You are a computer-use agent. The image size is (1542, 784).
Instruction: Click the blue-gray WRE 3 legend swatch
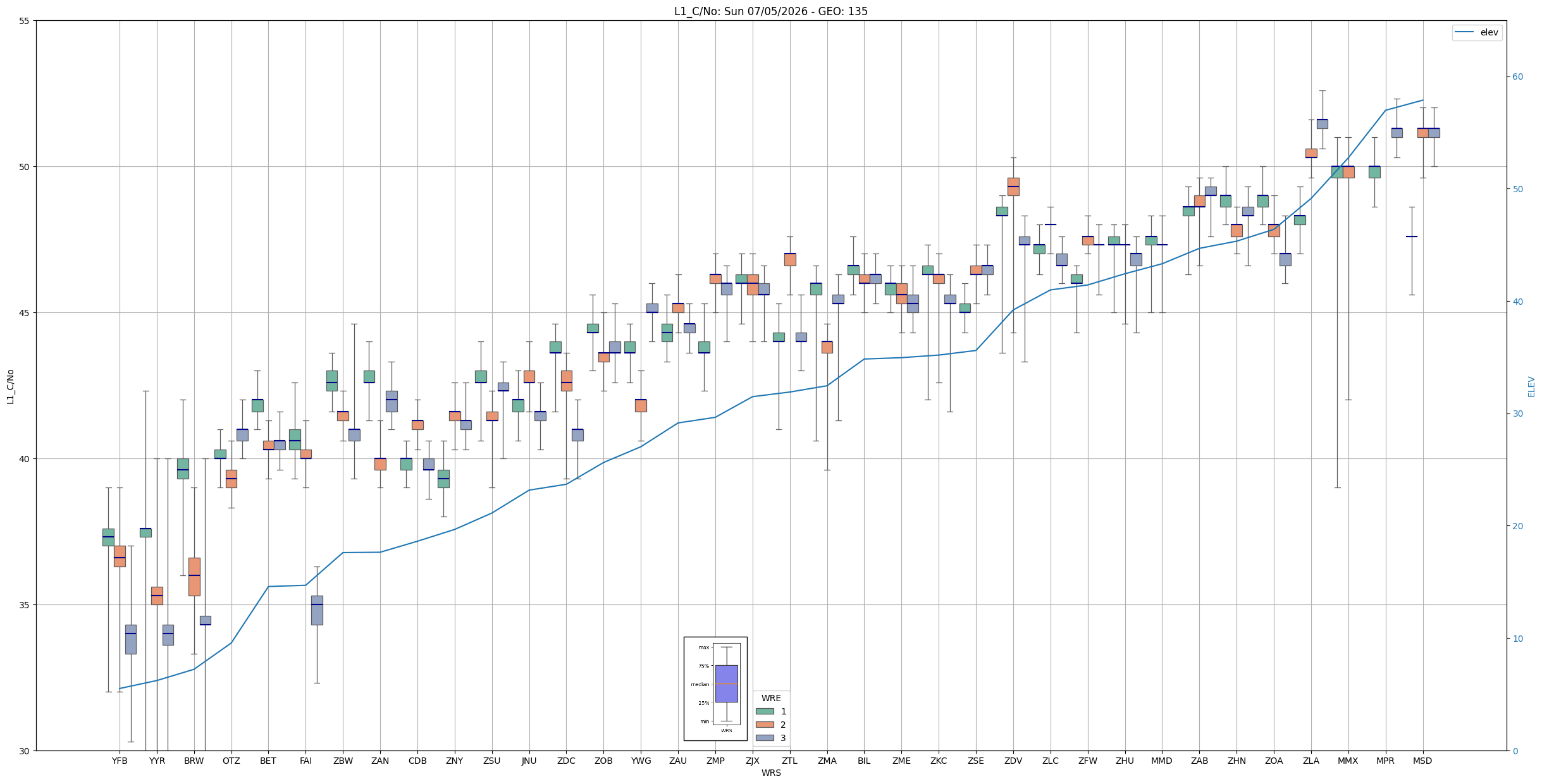765,738
